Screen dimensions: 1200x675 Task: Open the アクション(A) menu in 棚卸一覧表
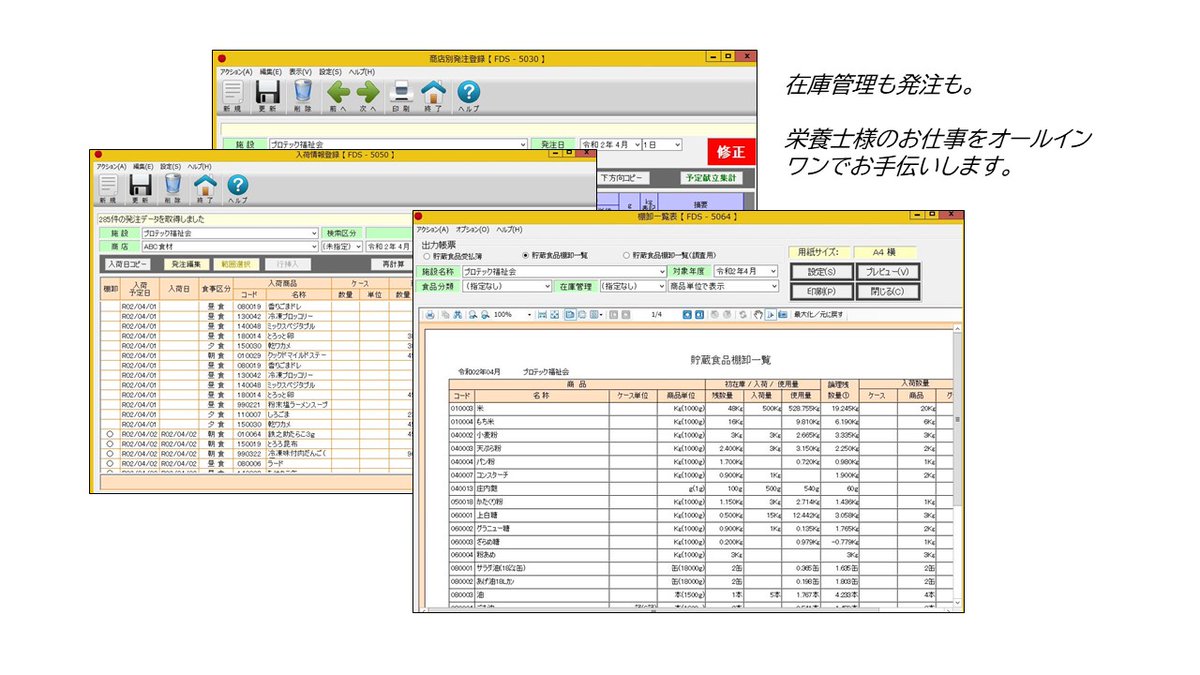pyautogui.click(x=431, y=230)
